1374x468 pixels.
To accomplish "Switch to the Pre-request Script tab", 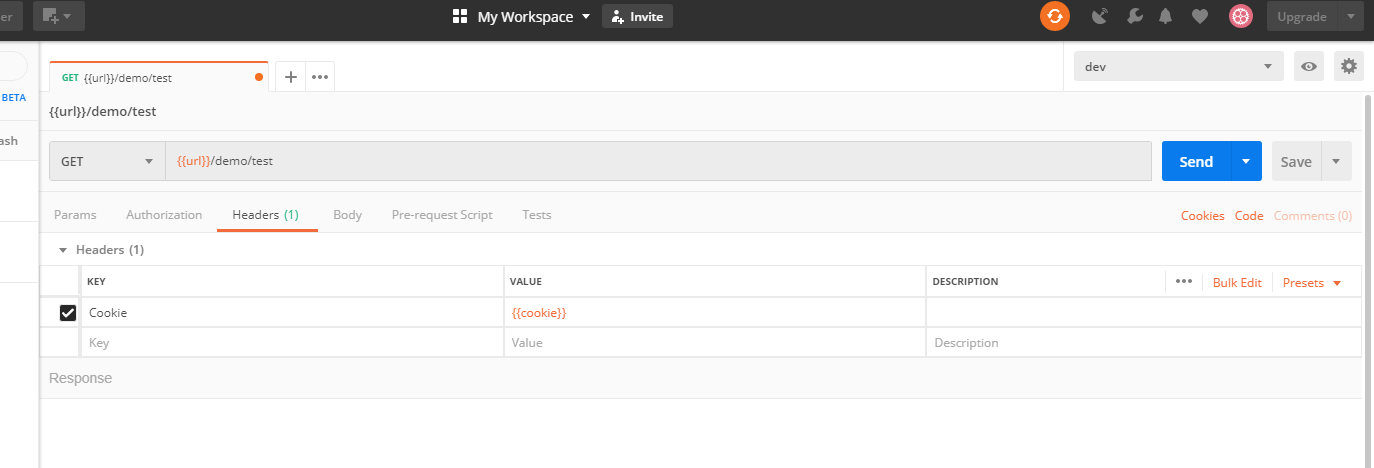I will tap(442, 215).
